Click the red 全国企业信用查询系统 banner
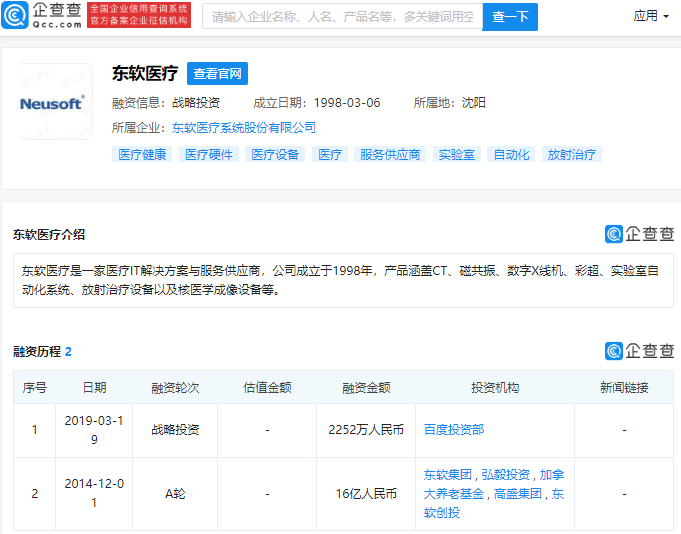This screenshot has height=534, width=681. tap(139, 15)
